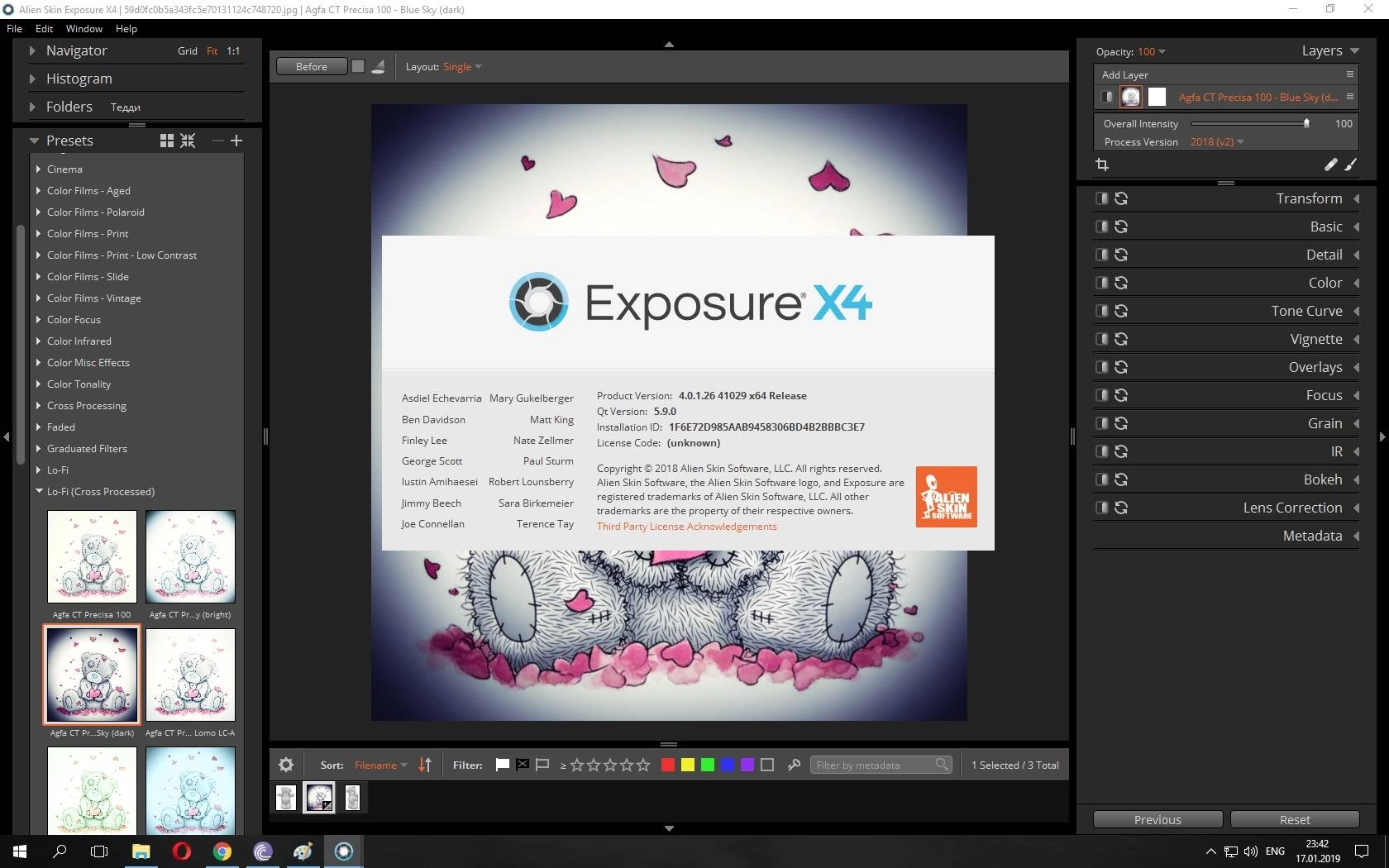Open Third Party License Acknowledgements link
The width and height of the screenshot is (1389, 868).
[687, 526]
